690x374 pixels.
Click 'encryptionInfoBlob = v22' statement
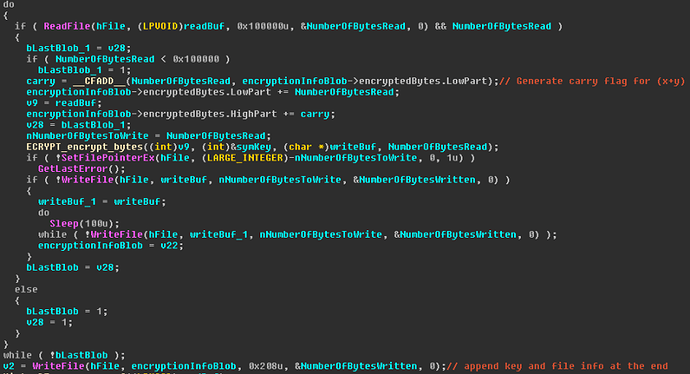[110, 246]
